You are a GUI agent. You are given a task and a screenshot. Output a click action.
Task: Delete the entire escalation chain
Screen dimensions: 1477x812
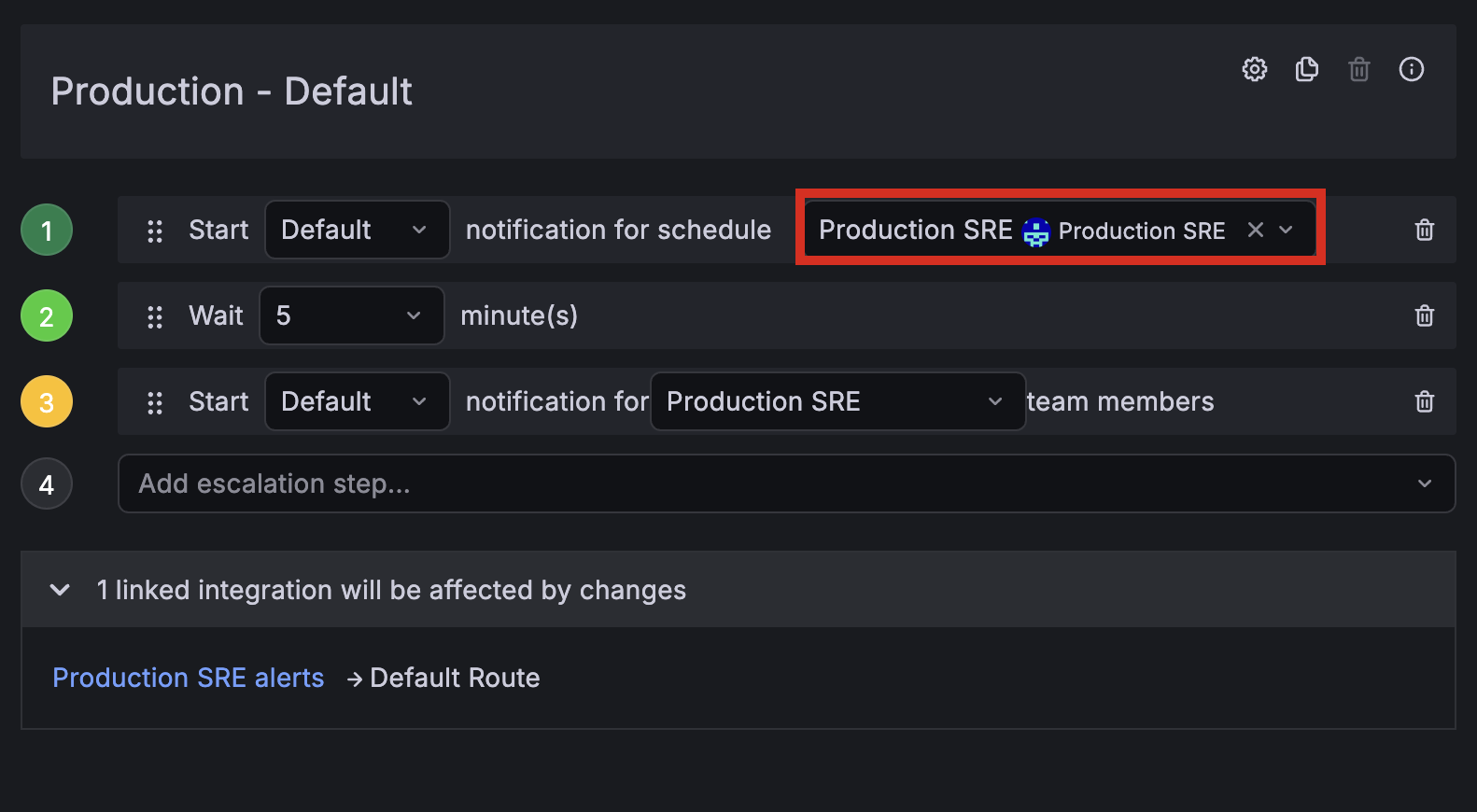pyautogui.click(x=1359, y=69)
